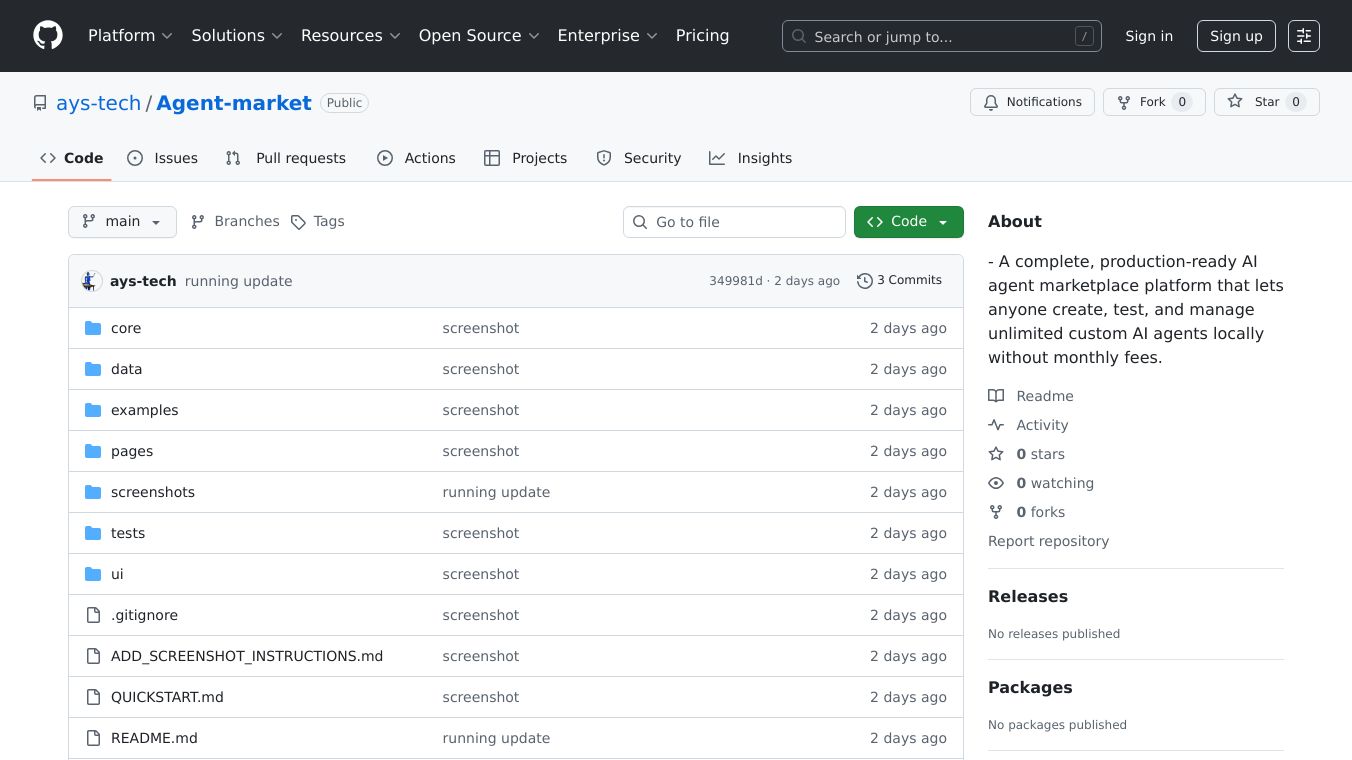The height and width of the screenshot is (760, 1352).
Task: Go to the Insights tab
Action: tap(750, 158)
